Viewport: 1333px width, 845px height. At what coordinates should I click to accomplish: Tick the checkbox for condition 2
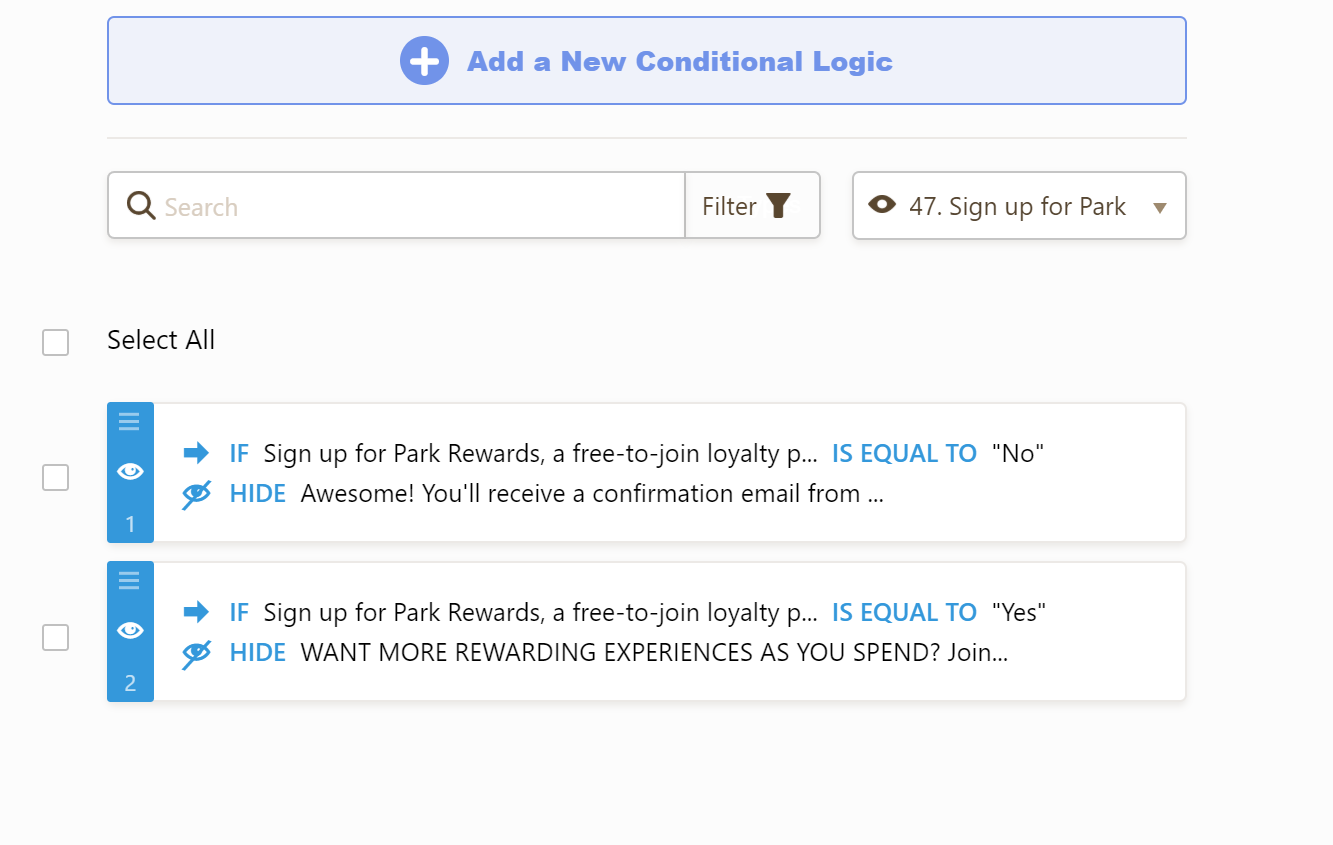pyautogui.click(x=55, y=637)
